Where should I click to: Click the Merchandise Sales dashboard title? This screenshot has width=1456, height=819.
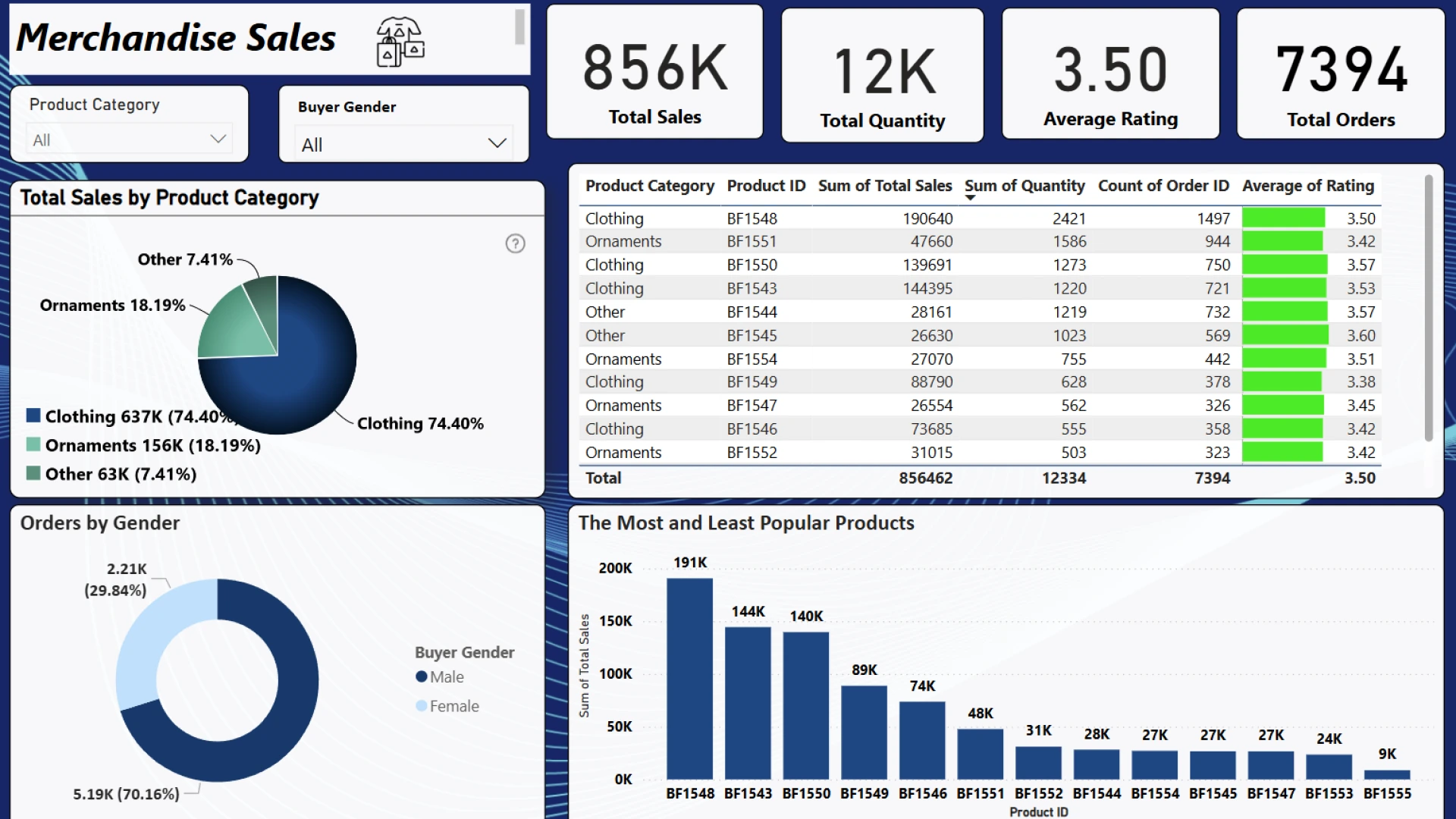click(176, 38)
